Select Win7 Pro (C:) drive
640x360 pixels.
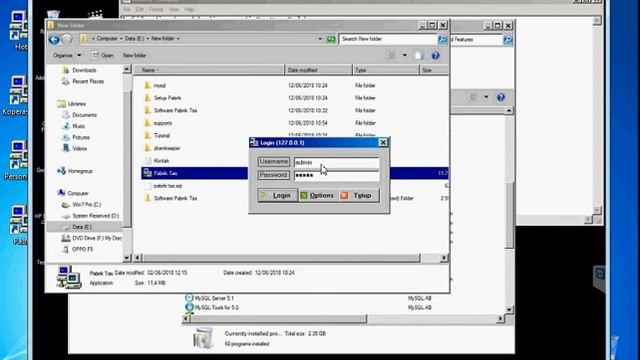tap(87, 204)
